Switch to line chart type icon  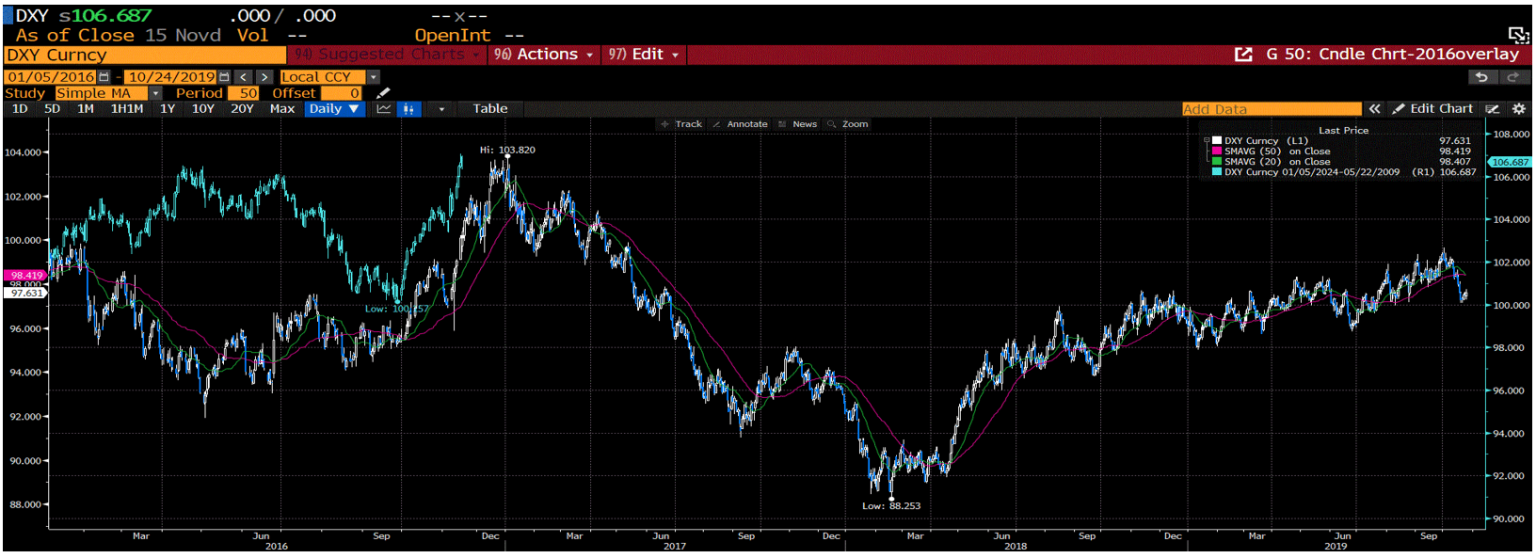pos(383,109)
